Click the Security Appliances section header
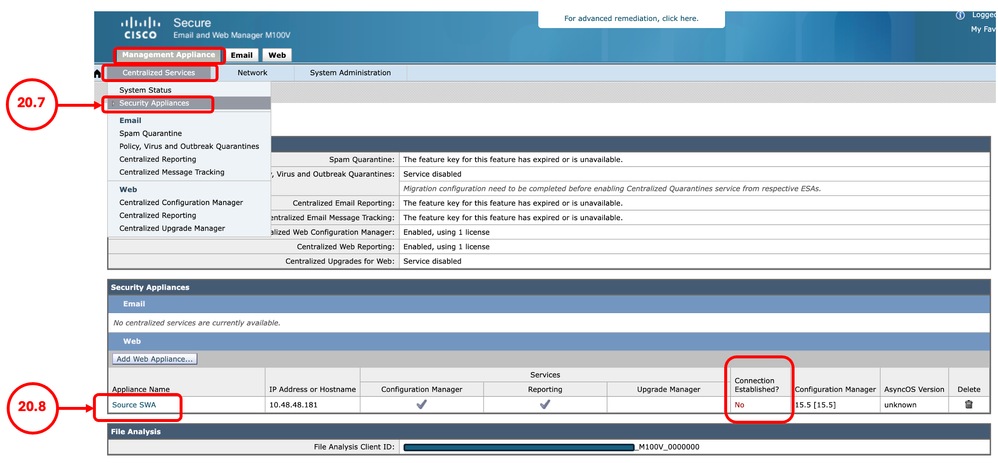Viewport: 998px width, 463px height. [549, 287]
